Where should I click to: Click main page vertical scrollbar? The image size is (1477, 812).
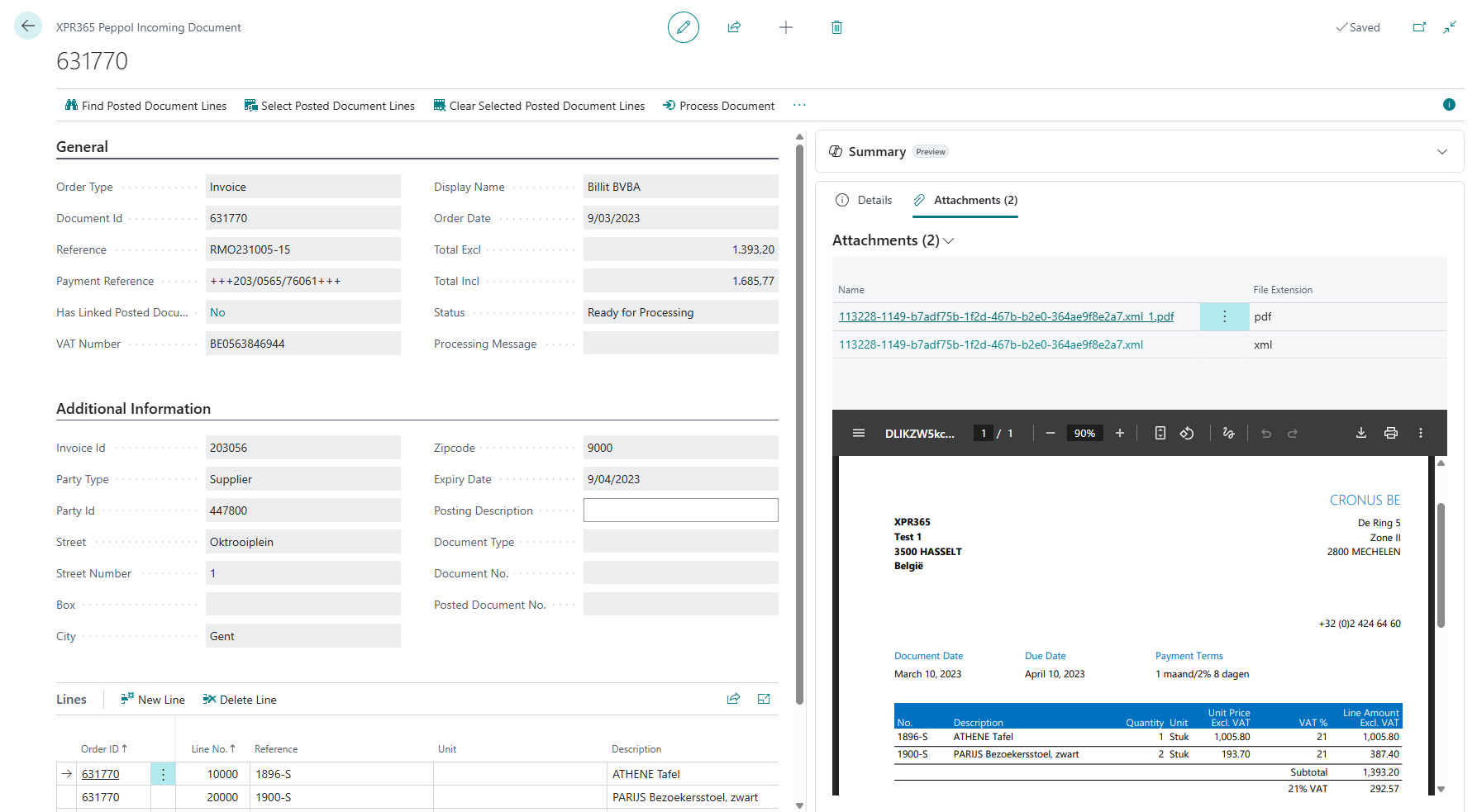799,425
